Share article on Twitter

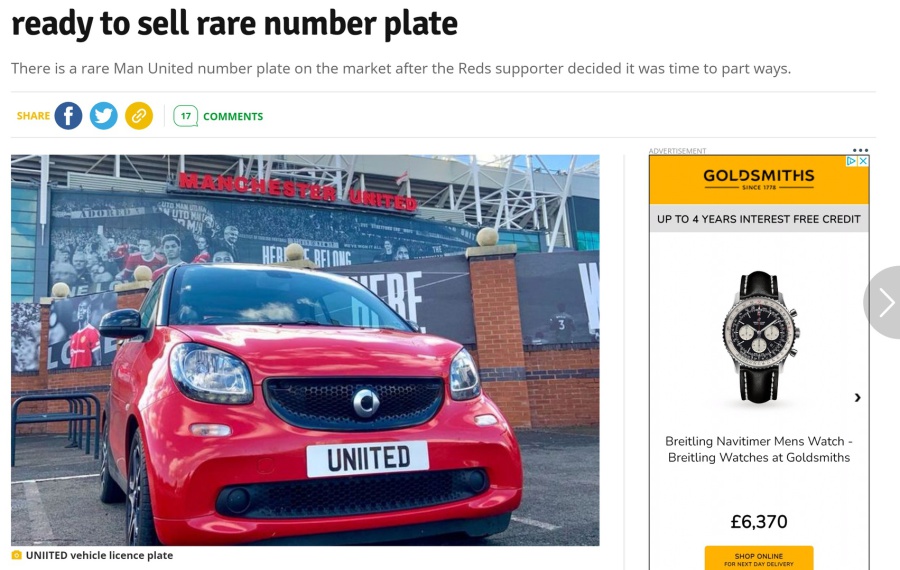pos(103,116)
